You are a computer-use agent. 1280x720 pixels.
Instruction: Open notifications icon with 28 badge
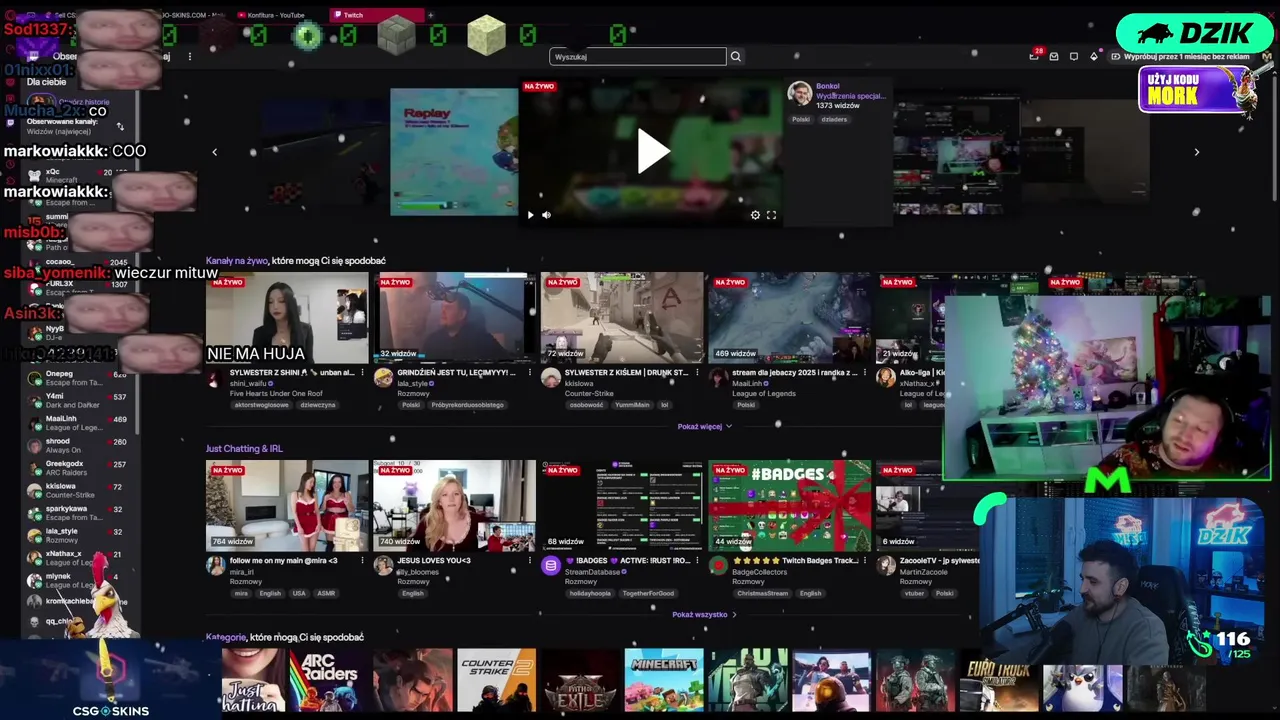tap(1034, 56)
